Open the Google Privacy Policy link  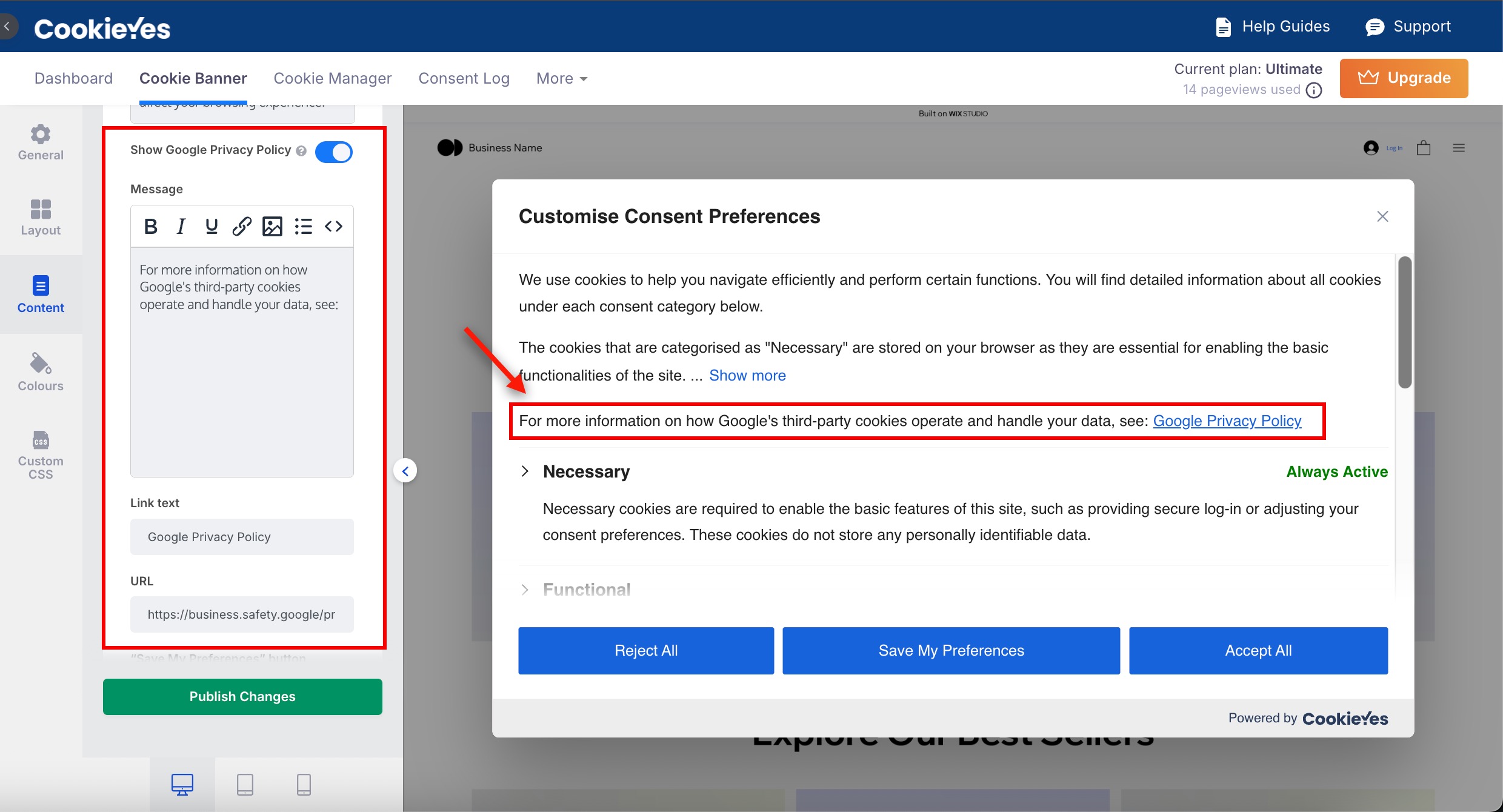[1227, 421]
